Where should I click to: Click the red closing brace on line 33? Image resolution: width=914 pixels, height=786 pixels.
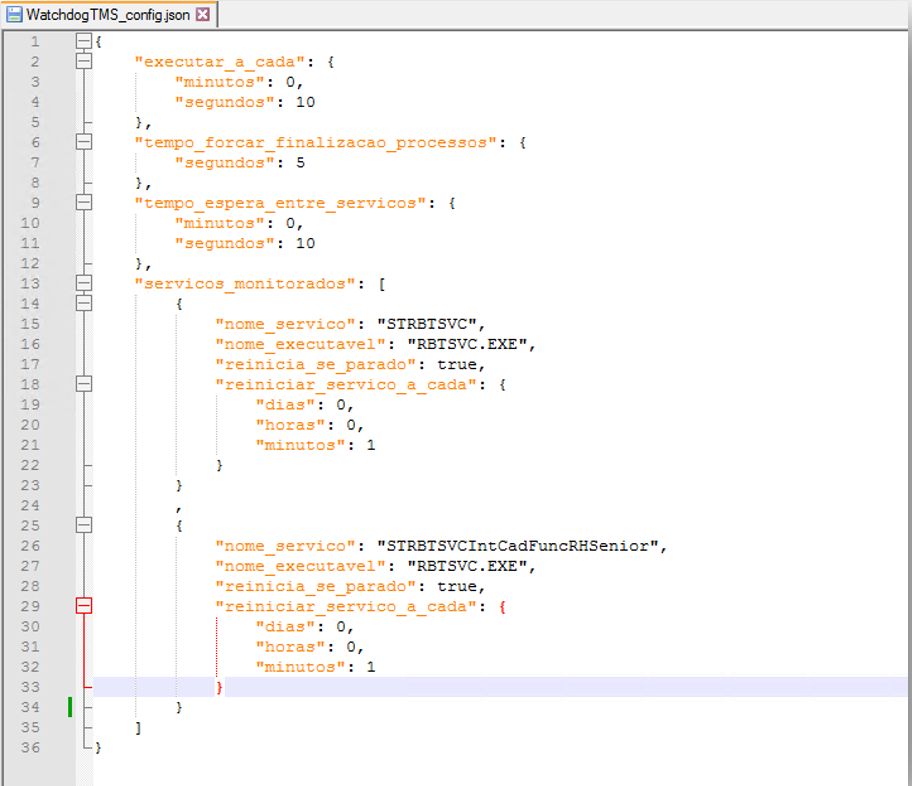pos(219,687)
